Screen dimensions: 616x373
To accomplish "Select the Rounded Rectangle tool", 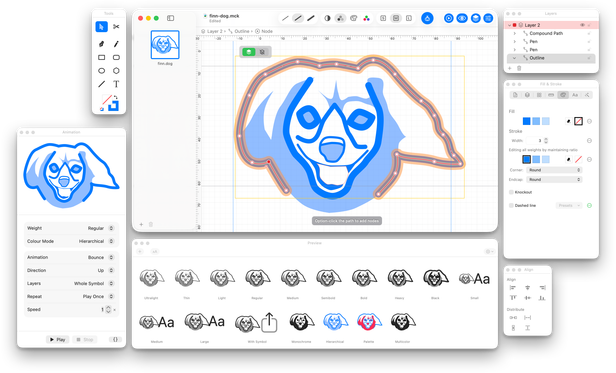I will (116, 57).
